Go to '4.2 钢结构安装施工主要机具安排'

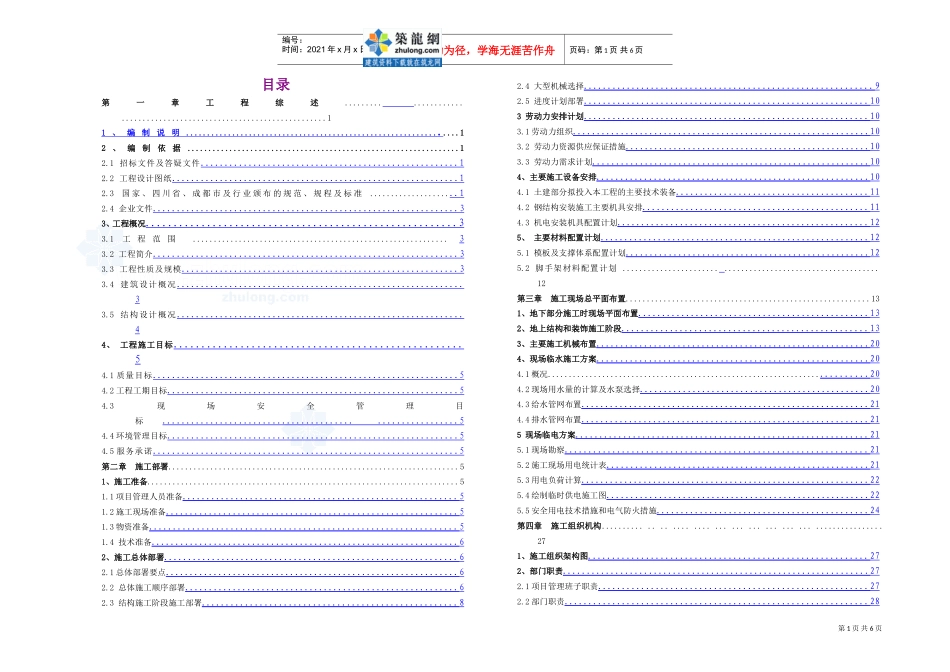(x=698, y=207)
